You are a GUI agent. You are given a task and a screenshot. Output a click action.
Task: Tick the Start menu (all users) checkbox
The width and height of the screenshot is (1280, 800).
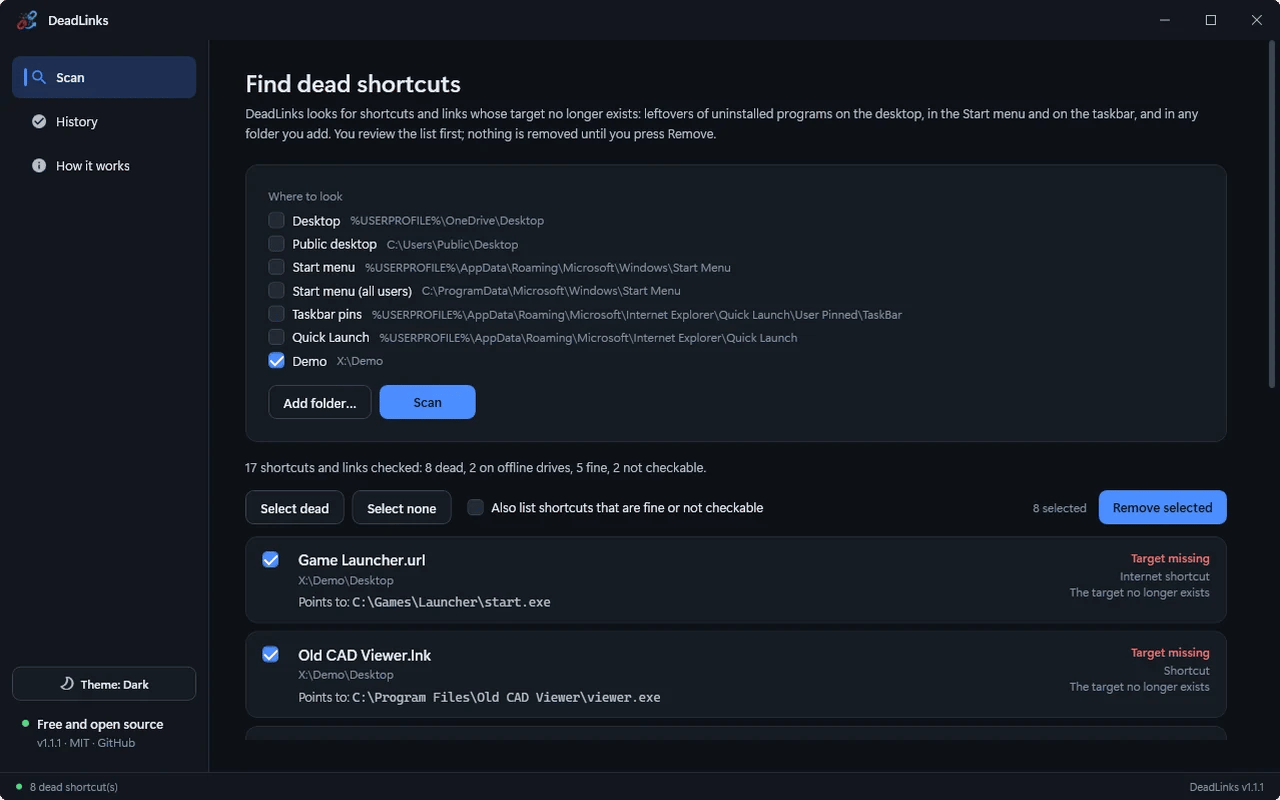276,290
